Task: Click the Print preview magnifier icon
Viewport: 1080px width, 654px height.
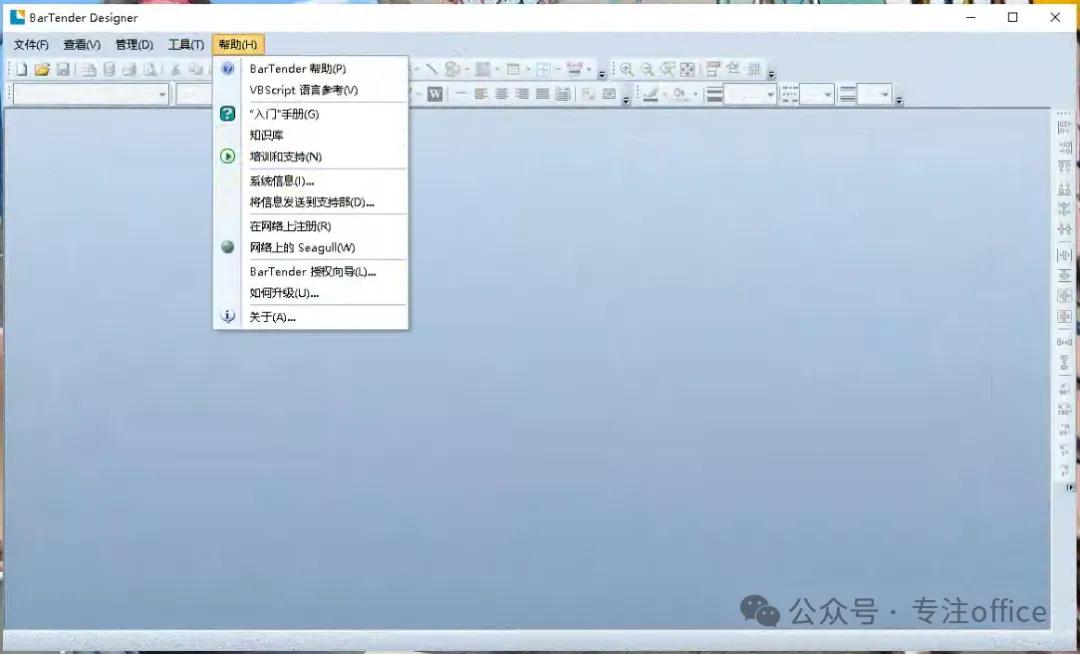Action: tap(149, 69)
